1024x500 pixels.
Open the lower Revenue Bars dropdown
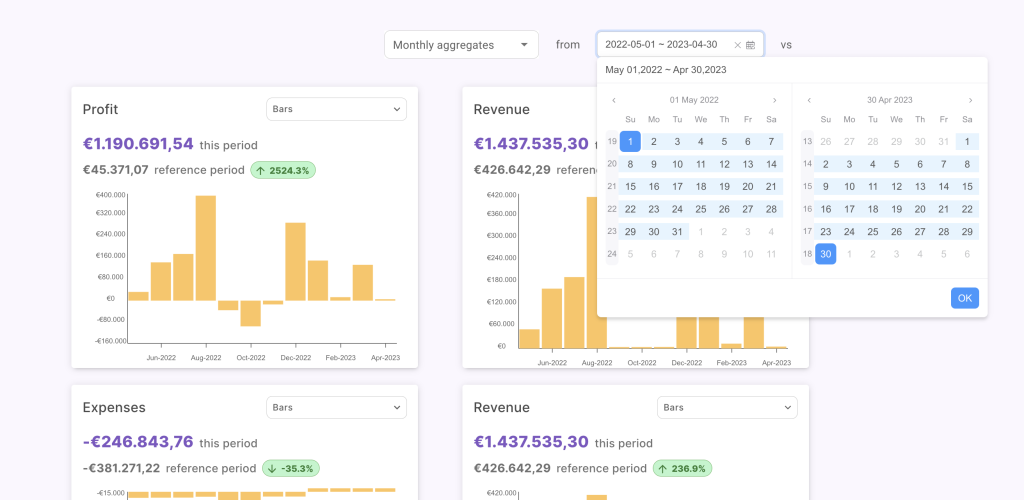pyautogui.click(x=727, y=407)
